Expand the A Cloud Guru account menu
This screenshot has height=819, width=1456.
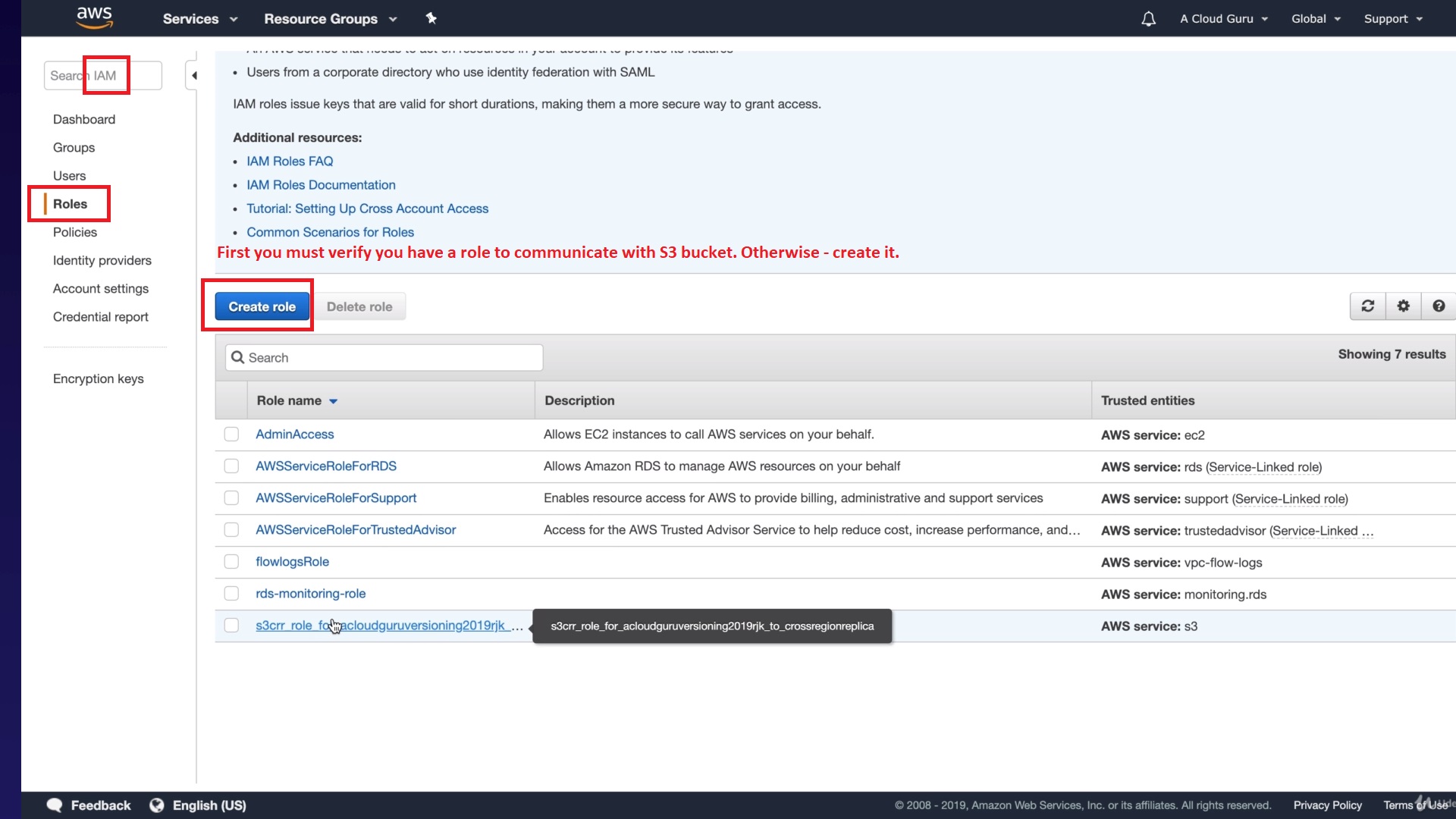[x=1223, y=19]
